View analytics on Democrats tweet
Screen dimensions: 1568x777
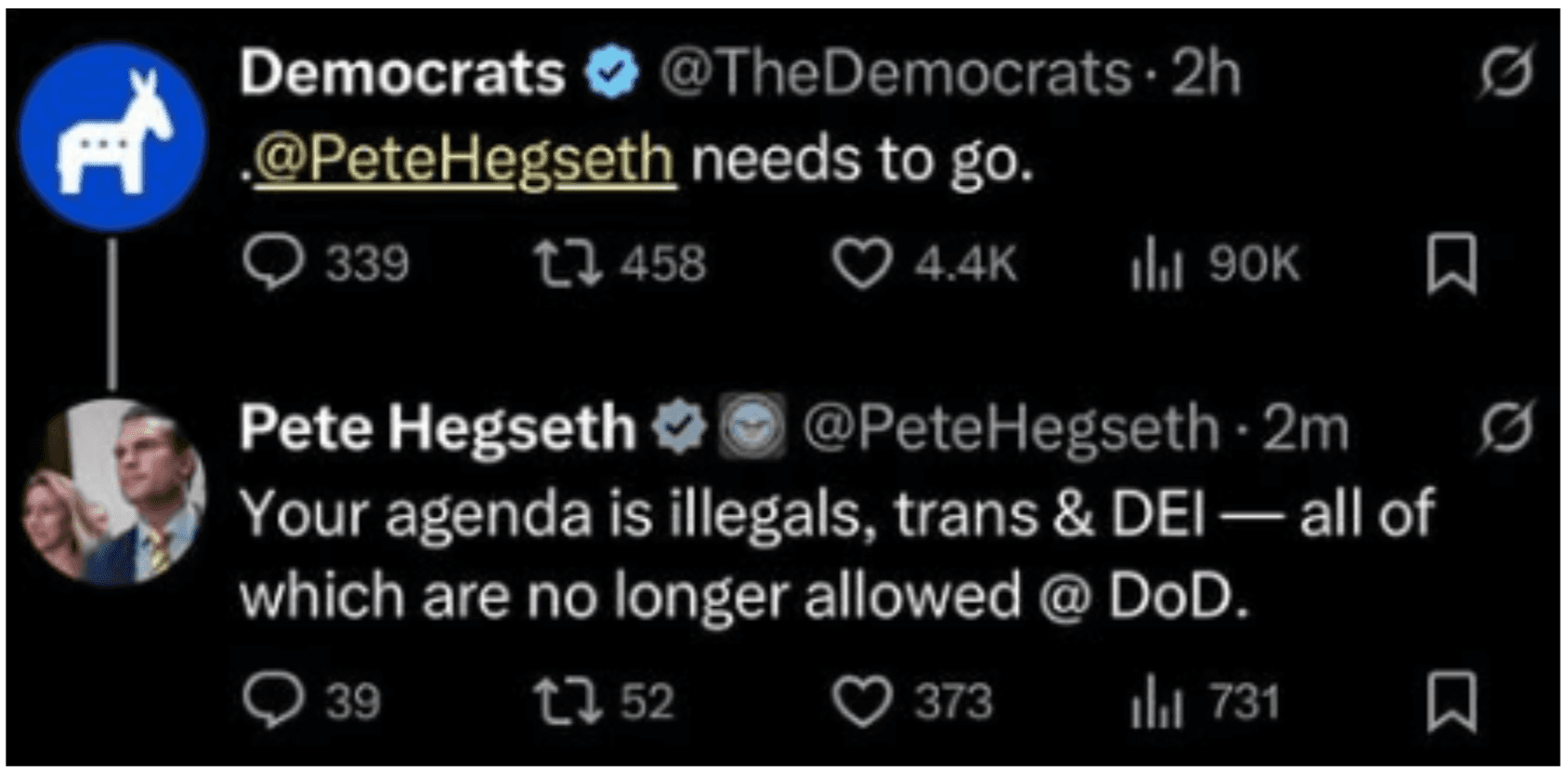(x=1156, y=265)
